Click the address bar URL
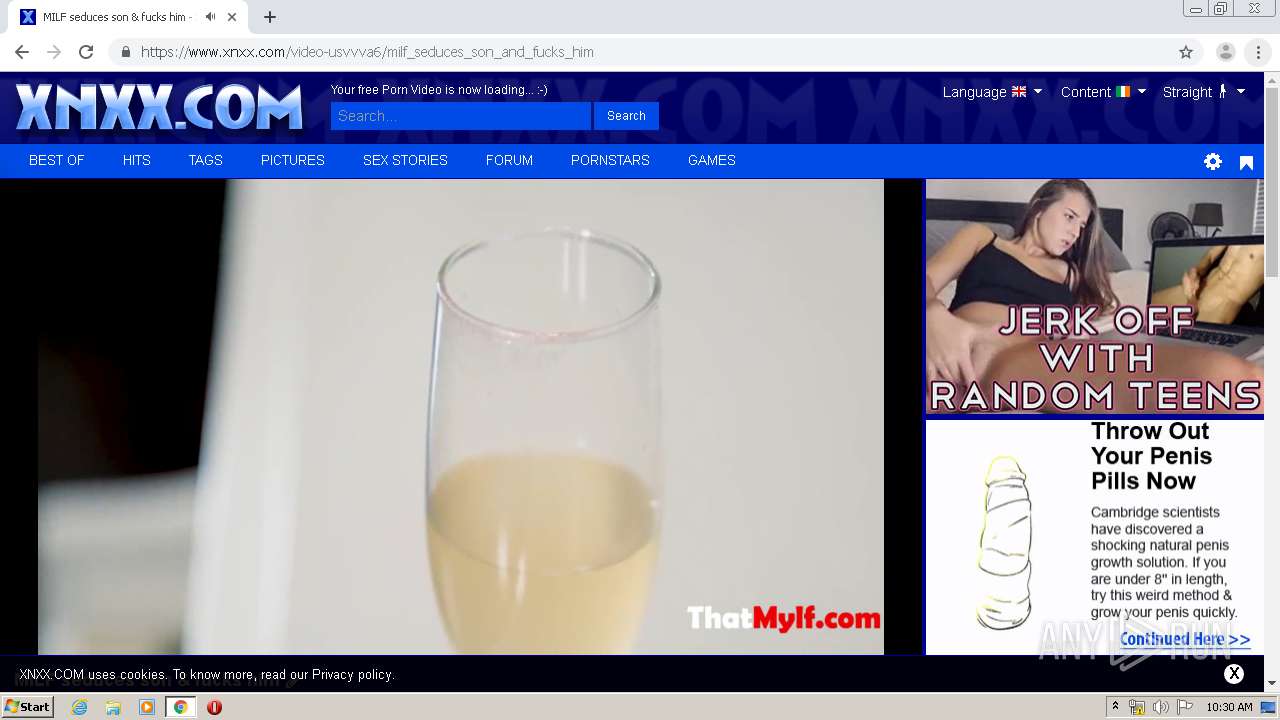 367,52
